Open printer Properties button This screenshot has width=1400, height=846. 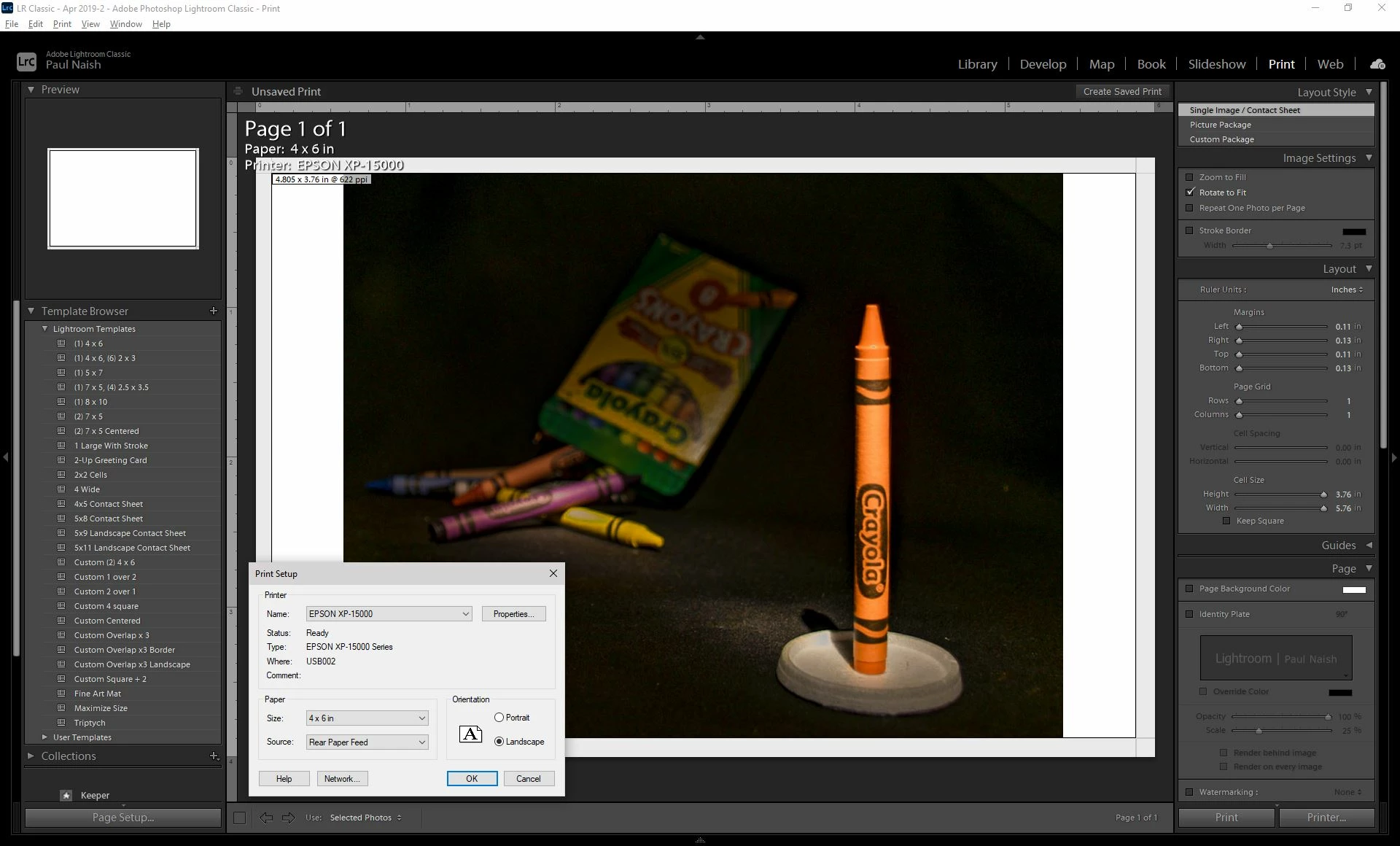click(513, 614)
